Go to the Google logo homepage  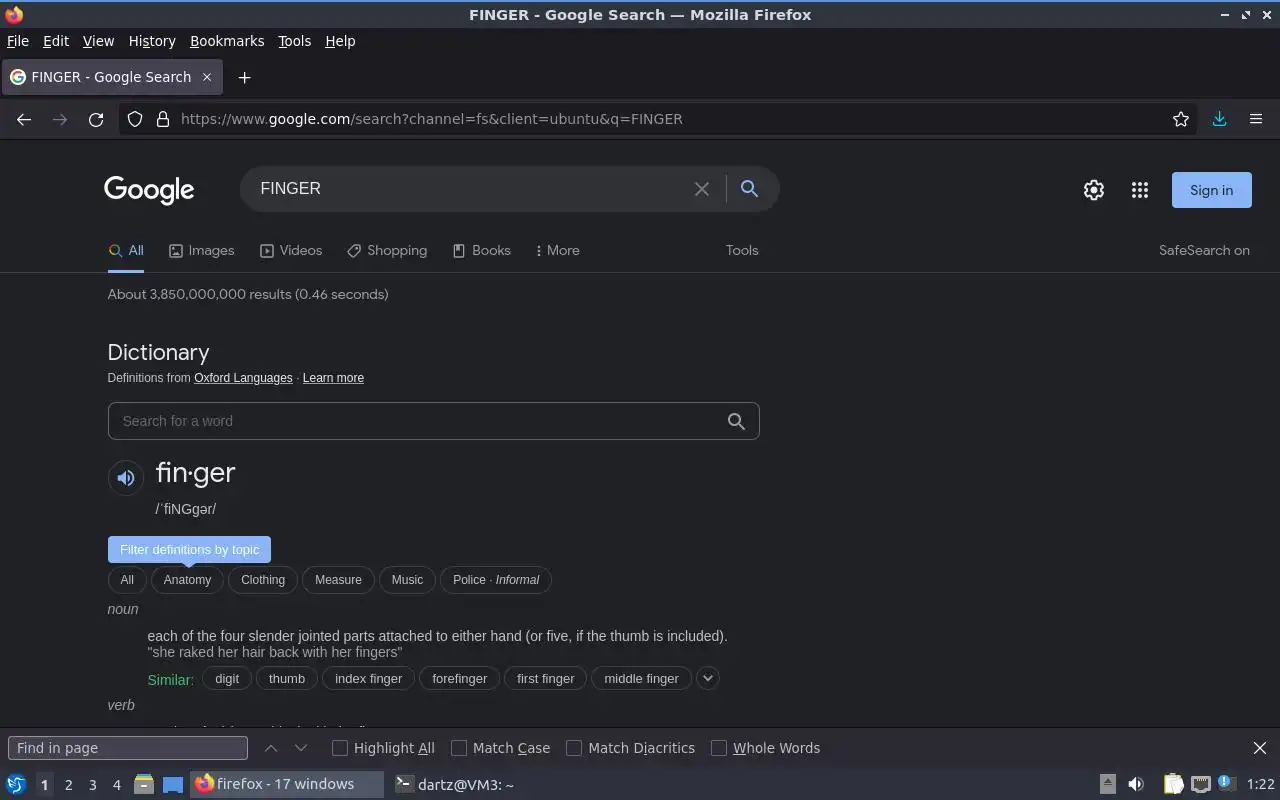[149, 190]
